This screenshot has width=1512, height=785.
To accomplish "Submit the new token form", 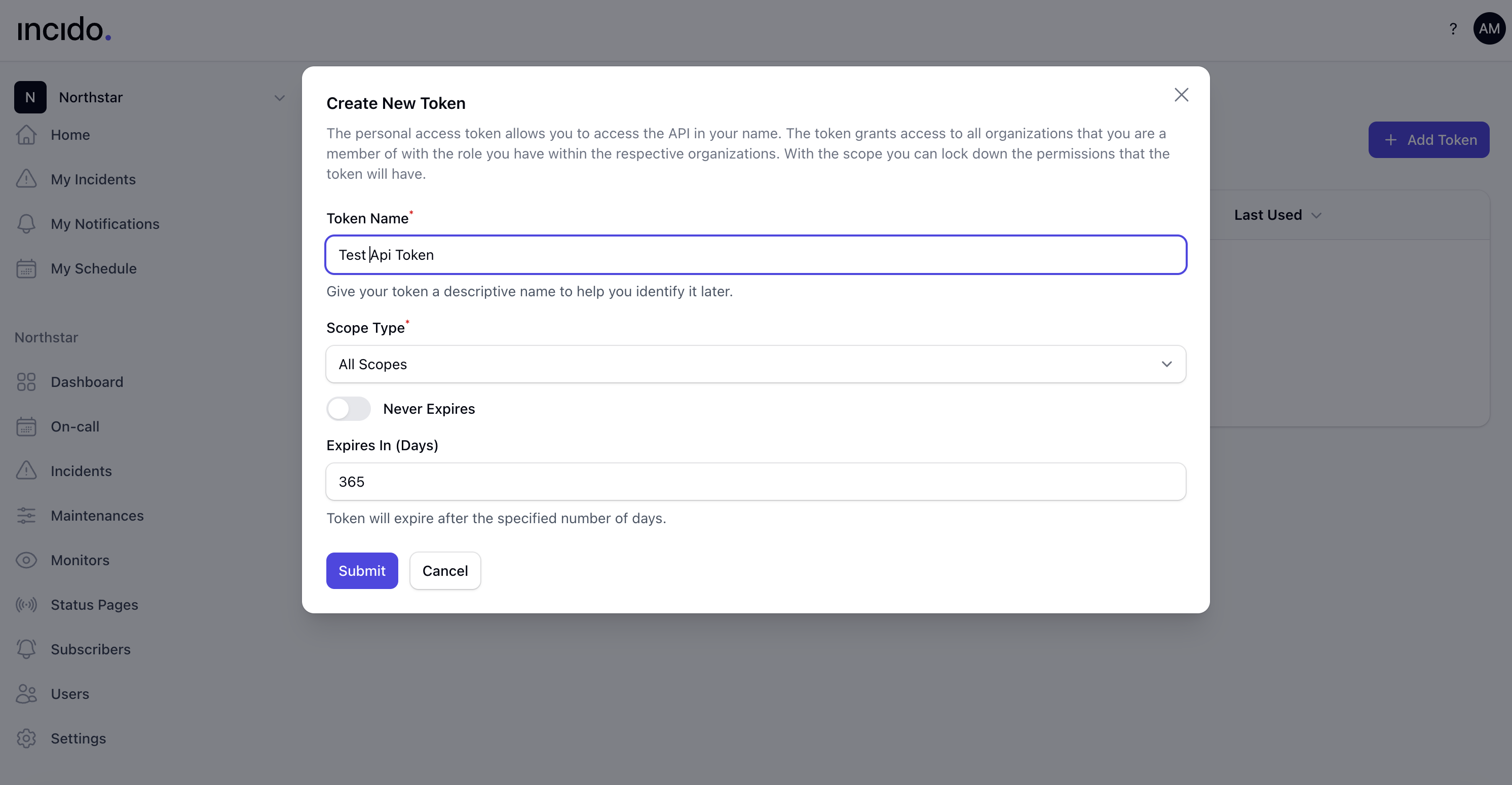I will 362,571.
